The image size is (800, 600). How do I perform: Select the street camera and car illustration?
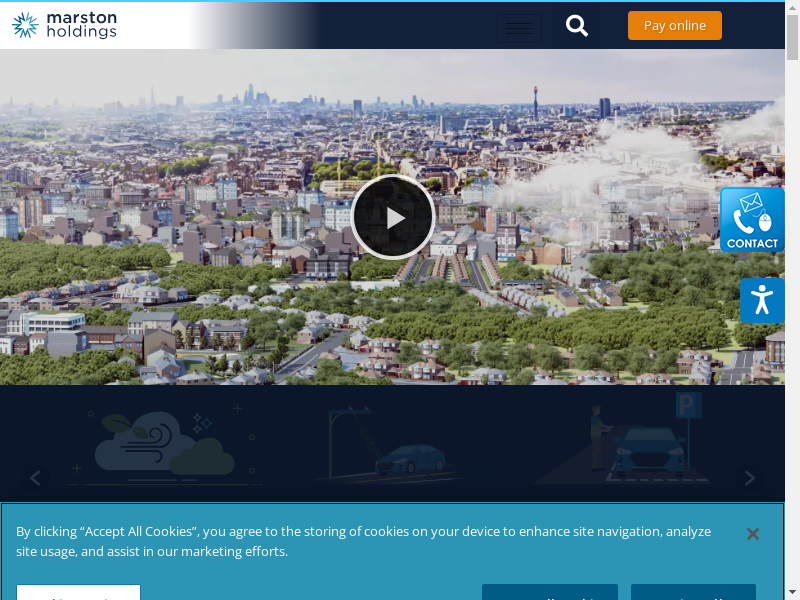tap(390, 445)
